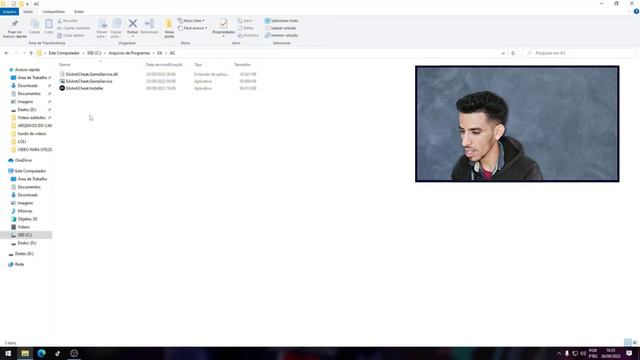This screenshot has width=640, height=360.
Task: Open Propriedades in the ribbon
Action: click(x=223, y=28)
